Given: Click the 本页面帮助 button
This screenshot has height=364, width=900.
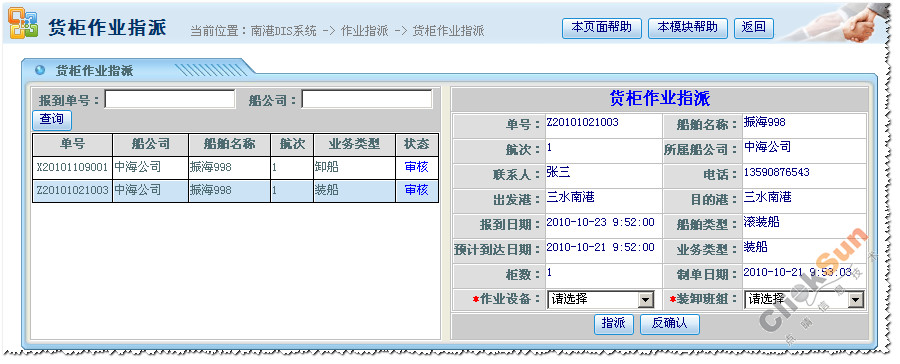Looking at the screenshot, I should coord(602,28).
